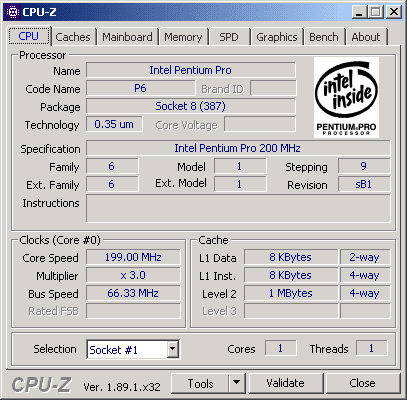The width and height of the screenshot is (407, 400).
Task: Open the Graphics tab
Action: pos(277,37)
